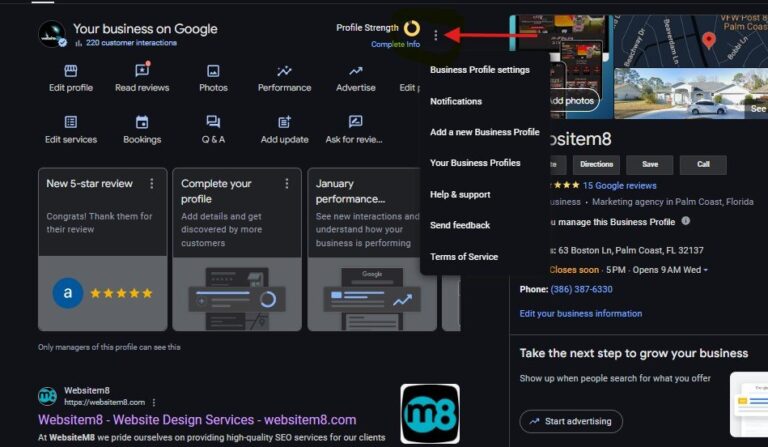Image resolution: width=768 pixels, height=447 pixels.
Task: Click the Start advertising button
Action: click(x=571, y=421)
